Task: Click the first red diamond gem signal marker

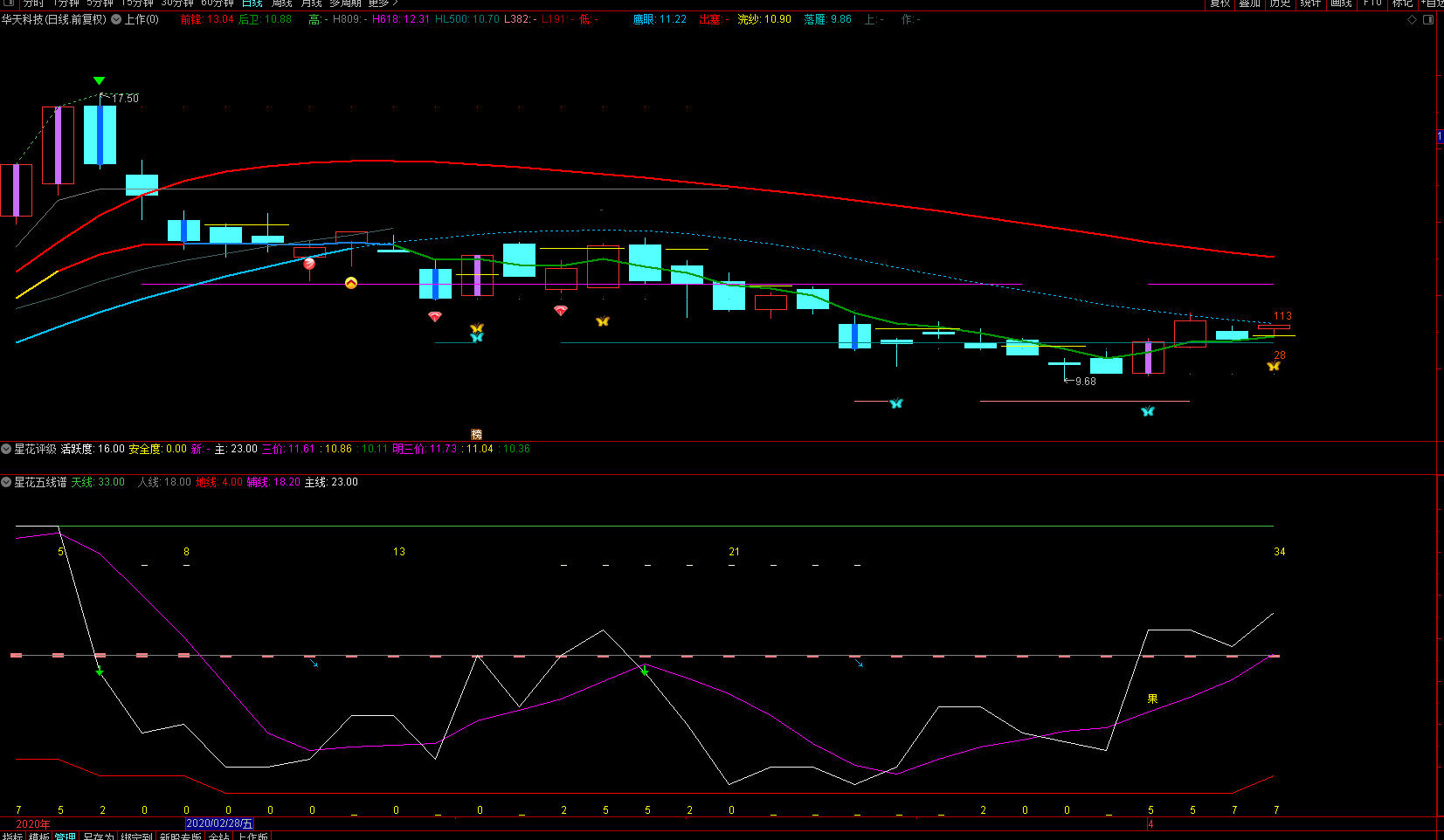Action: [x=435, y=316]
